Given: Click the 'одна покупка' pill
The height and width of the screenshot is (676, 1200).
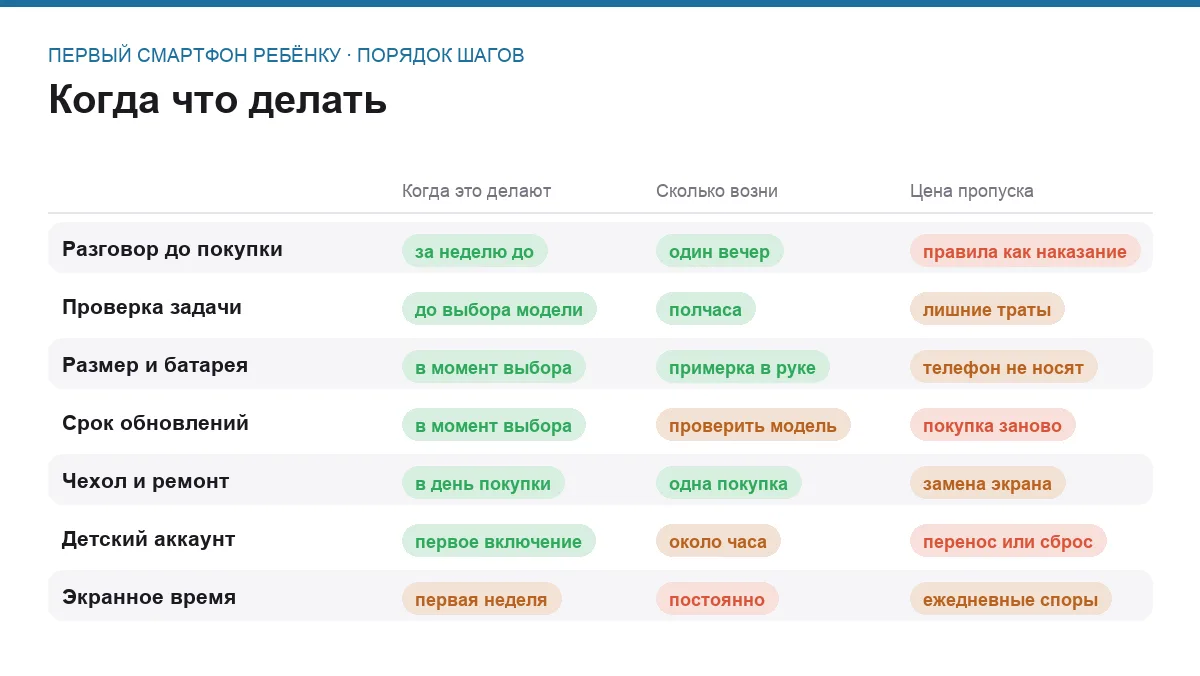Looking at the screenshot, I should coord(729,483).
